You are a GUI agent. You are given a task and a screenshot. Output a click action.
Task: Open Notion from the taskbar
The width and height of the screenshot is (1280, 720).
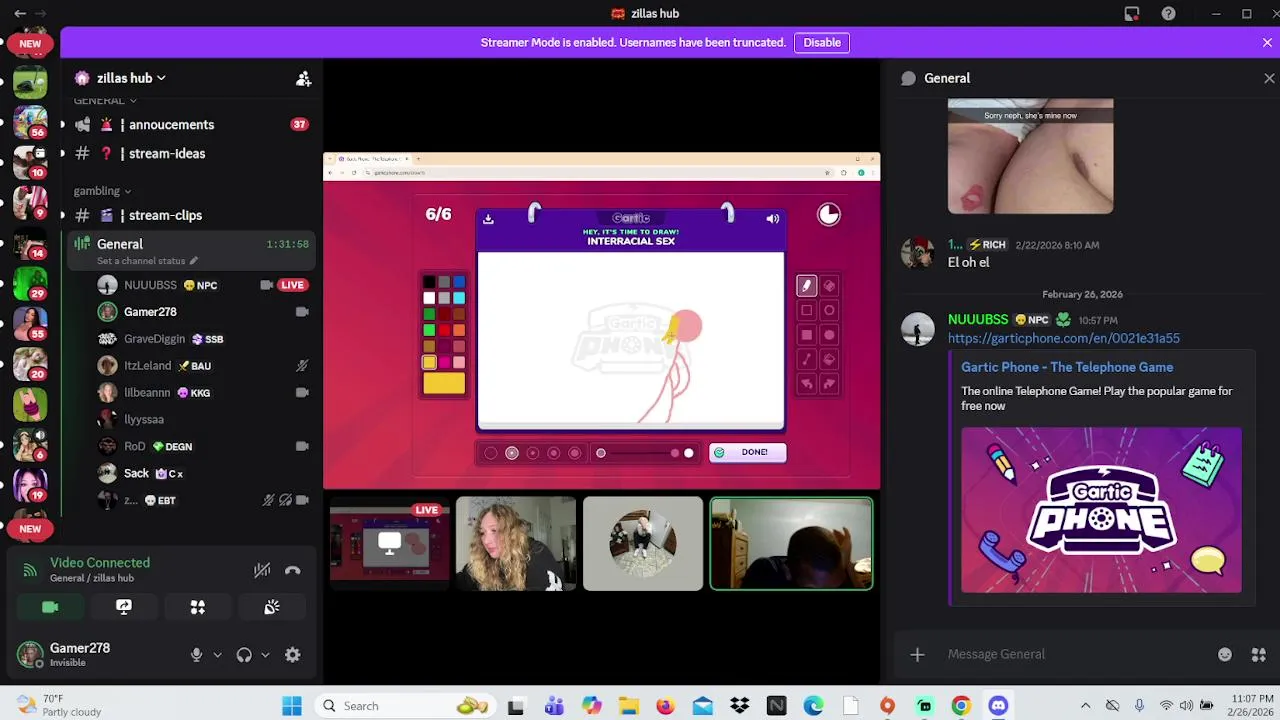776,706
